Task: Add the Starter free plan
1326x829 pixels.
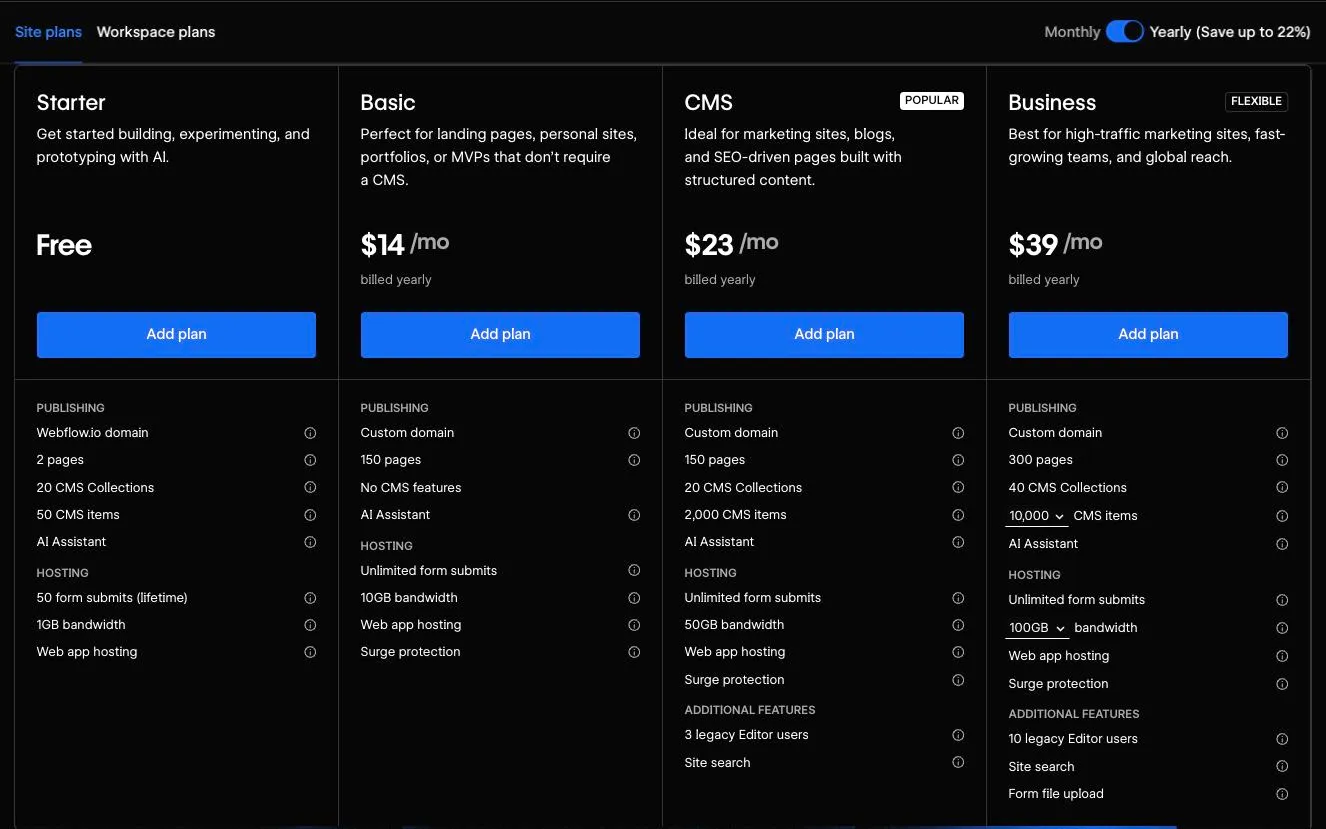Action: 176,334
